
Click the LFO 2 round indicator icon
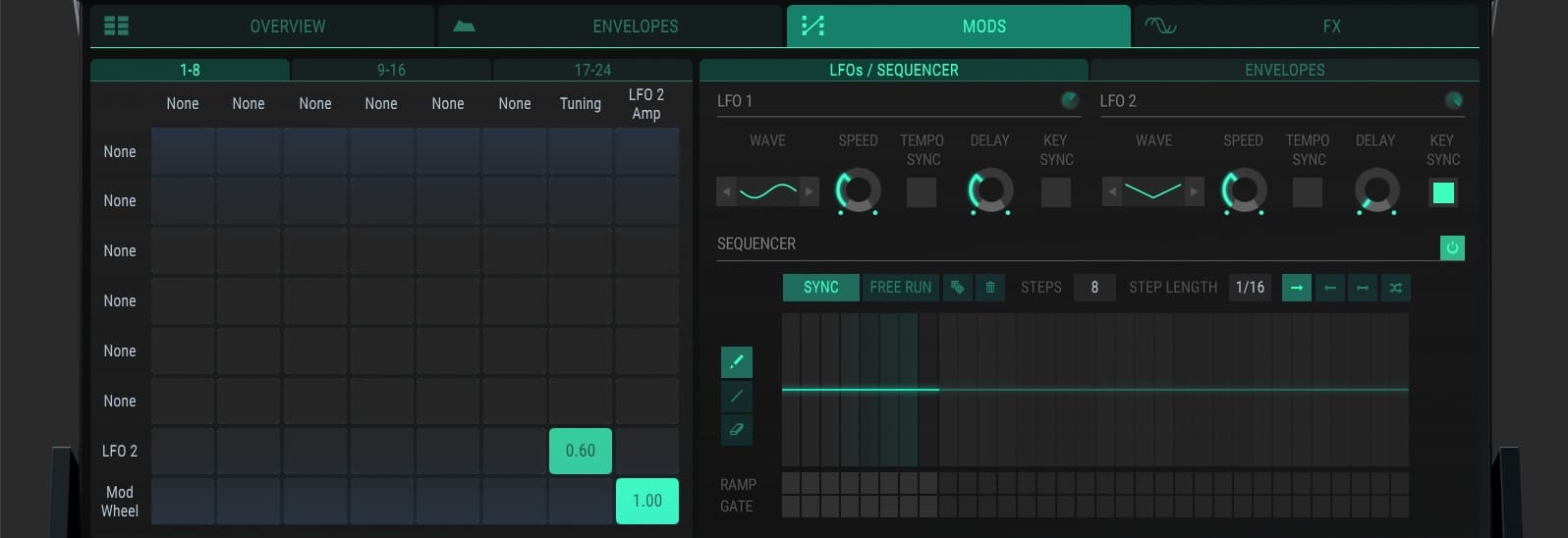click(1453, 100)
